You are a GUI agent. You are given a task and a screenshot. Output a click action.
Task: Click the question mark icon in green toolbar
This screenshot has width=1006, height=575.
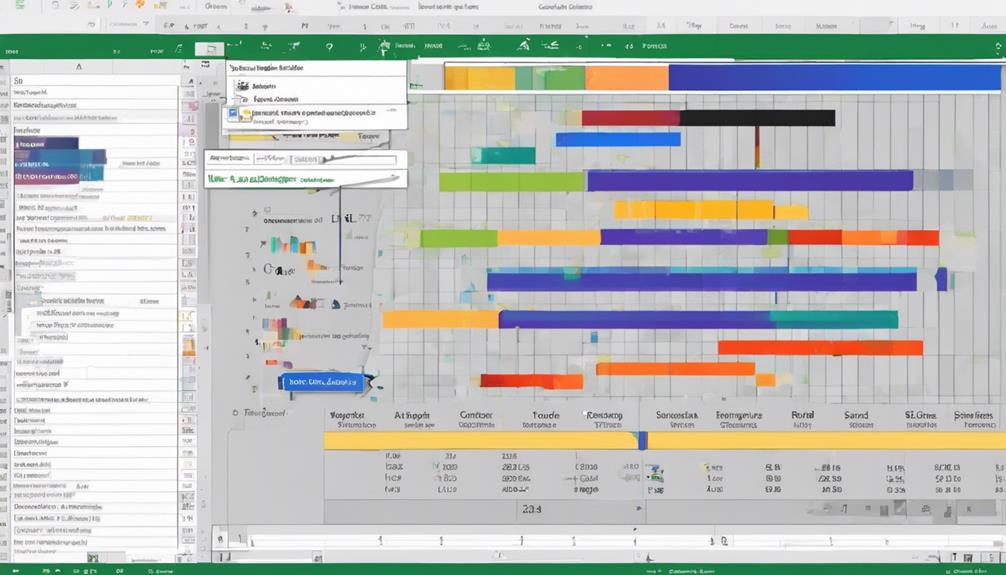pos(329,47)
